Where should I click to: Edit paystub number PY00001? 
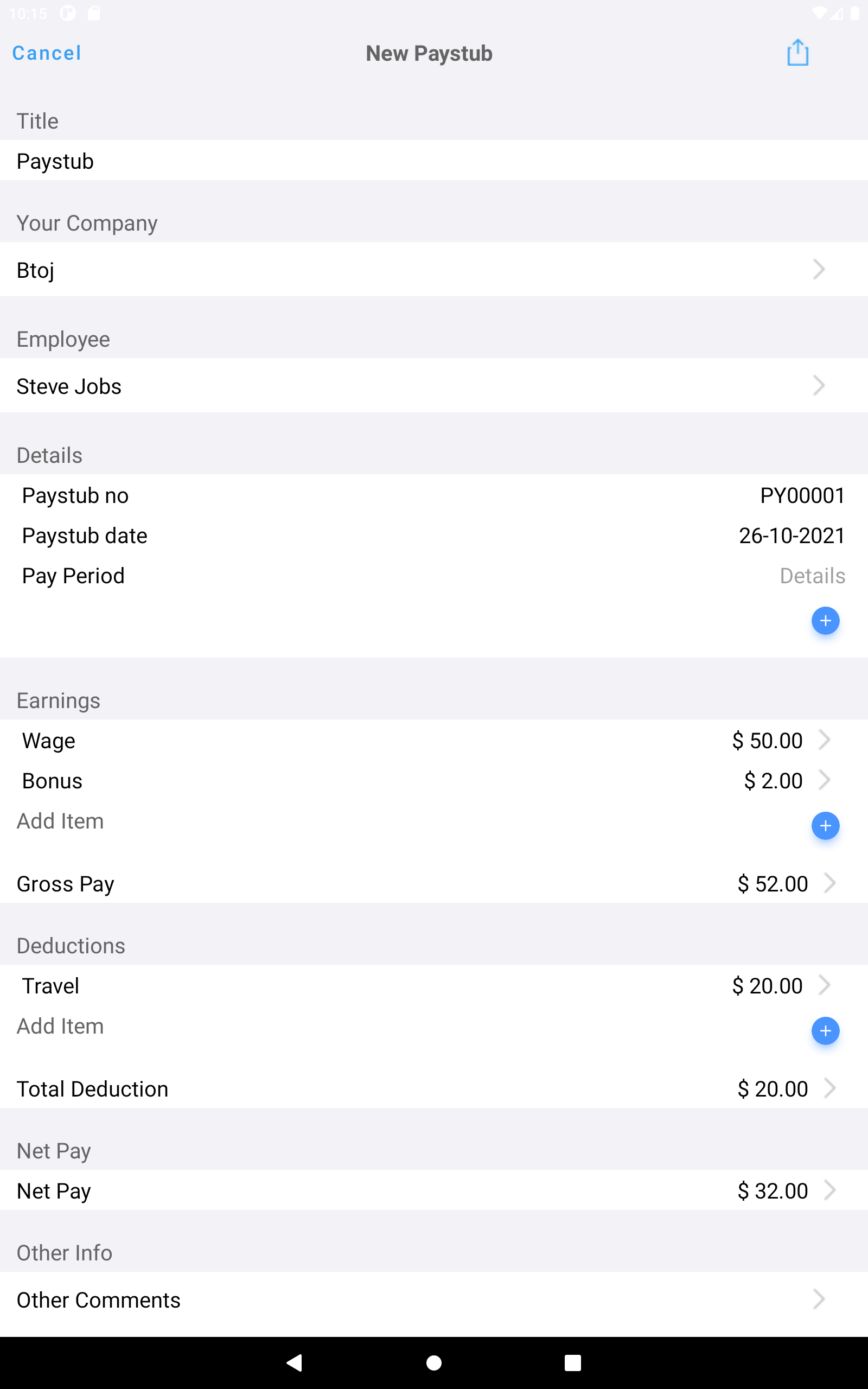(x=802, y=495)
